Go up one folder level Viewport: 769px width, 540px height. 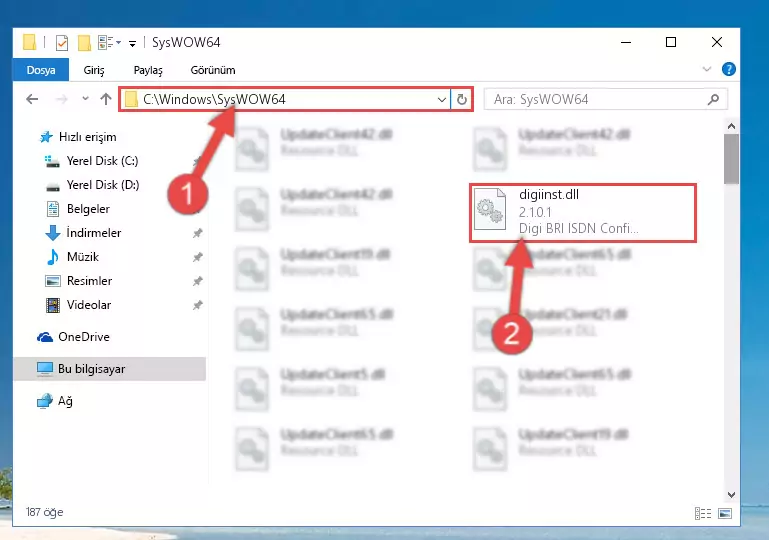pos(105,99)
